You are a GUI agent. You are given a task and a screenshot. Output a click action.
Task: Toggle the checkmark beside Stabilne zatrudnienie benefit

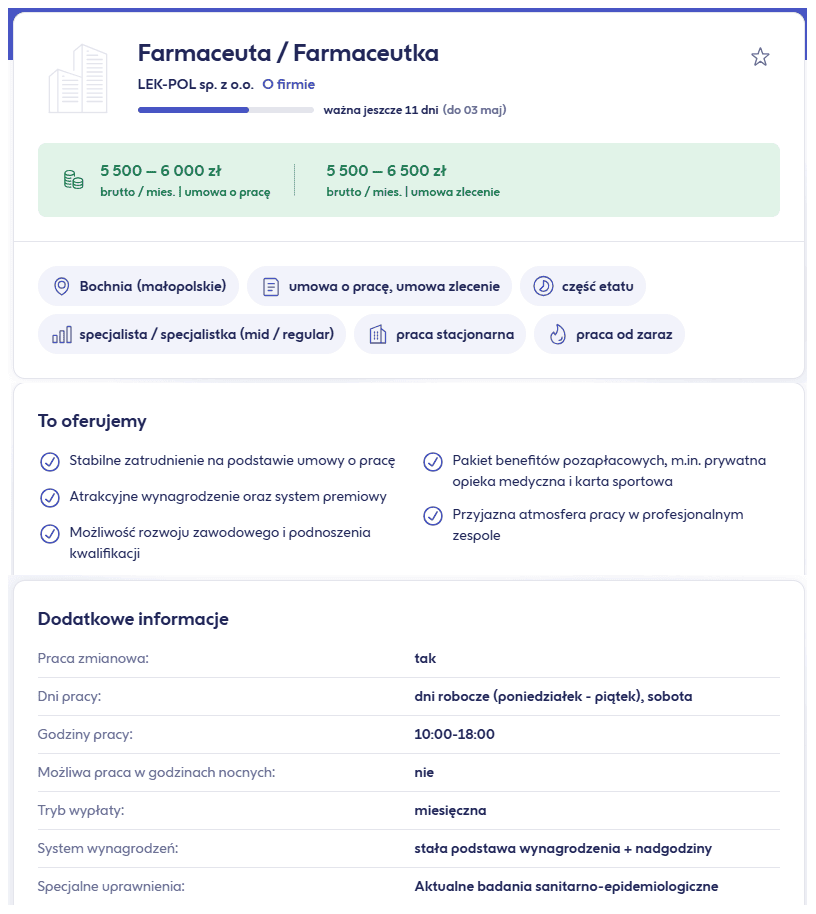pyautogui.click(x=50, y=463)
